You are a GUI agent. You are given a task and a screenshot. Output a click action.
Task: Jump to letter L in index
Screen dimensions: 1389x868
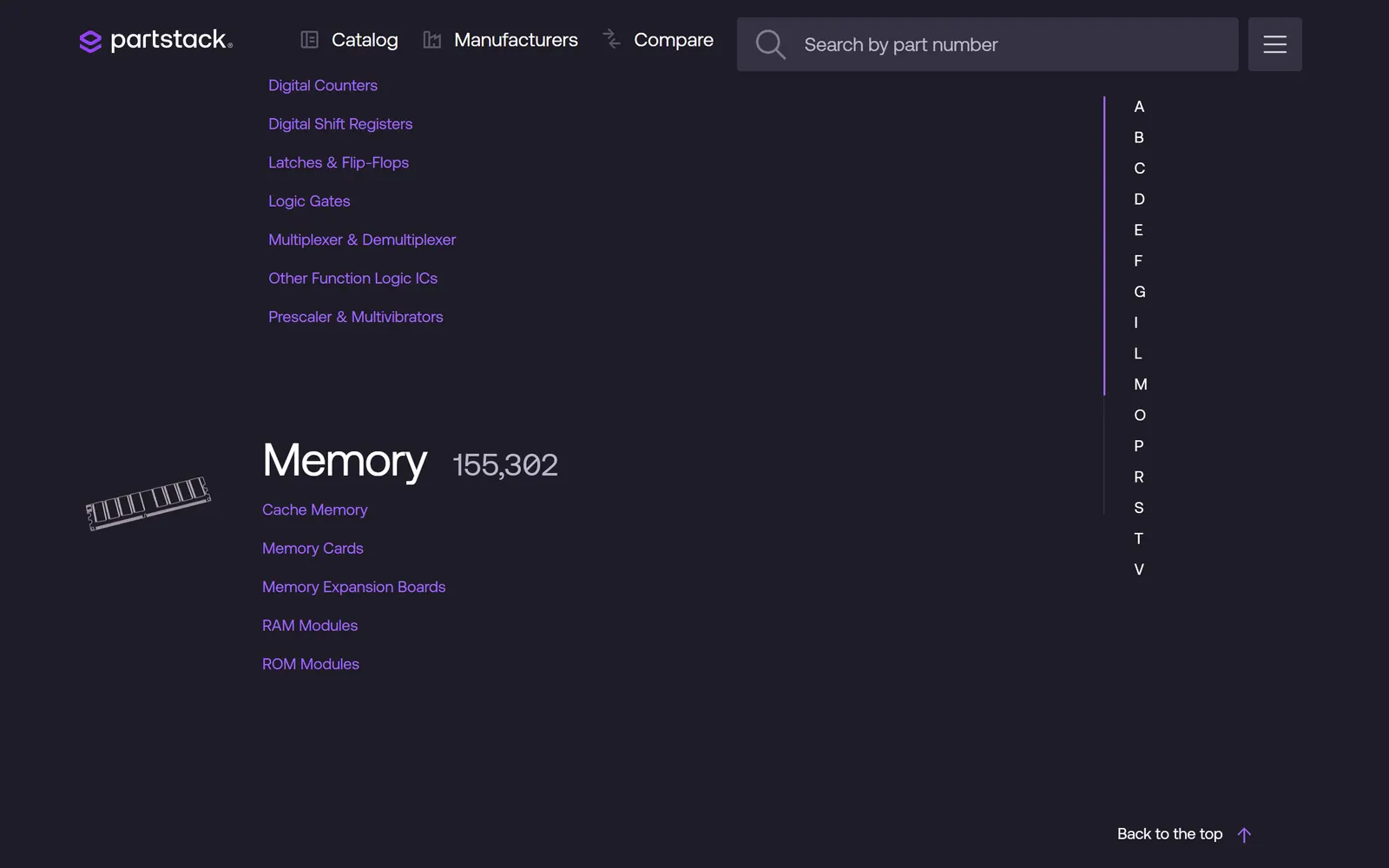click(x=1137, y=353)
